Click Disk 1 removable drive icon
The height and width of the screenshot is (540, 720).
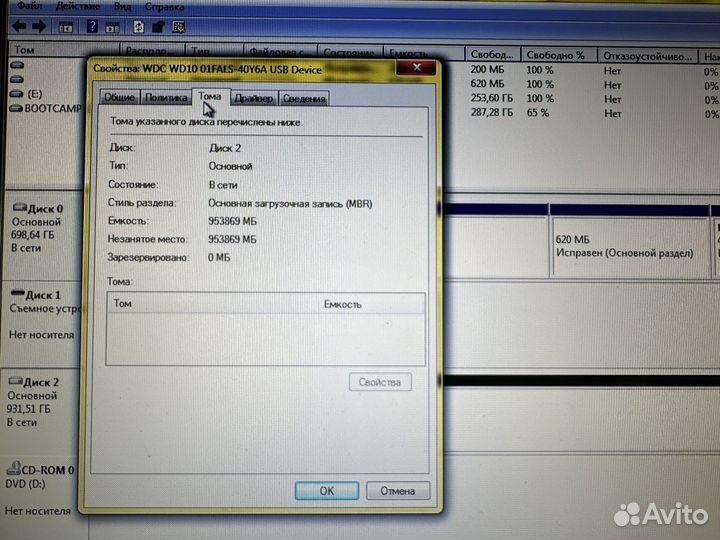coord(17,292)
